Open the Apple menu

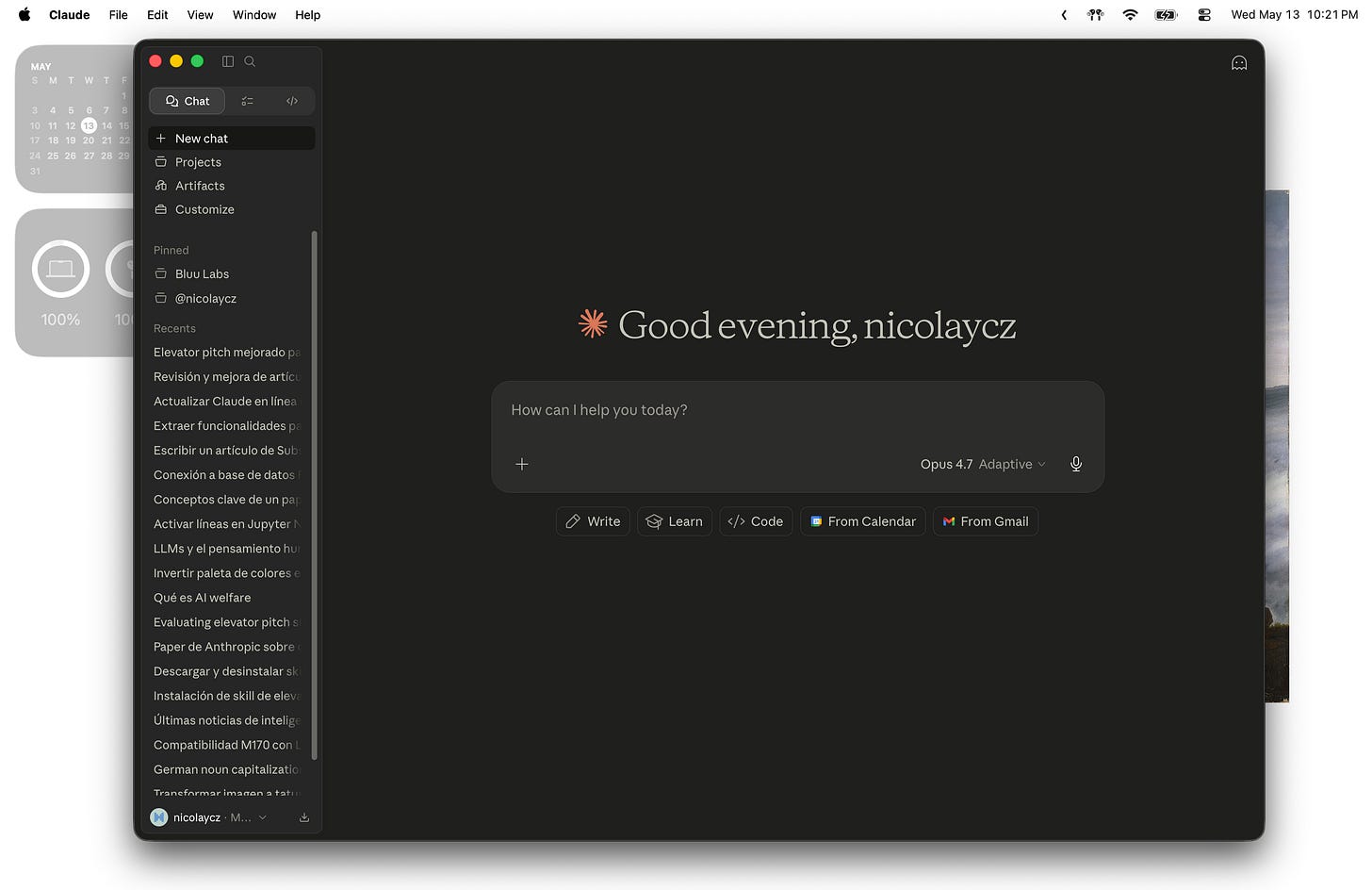[24, 15]
